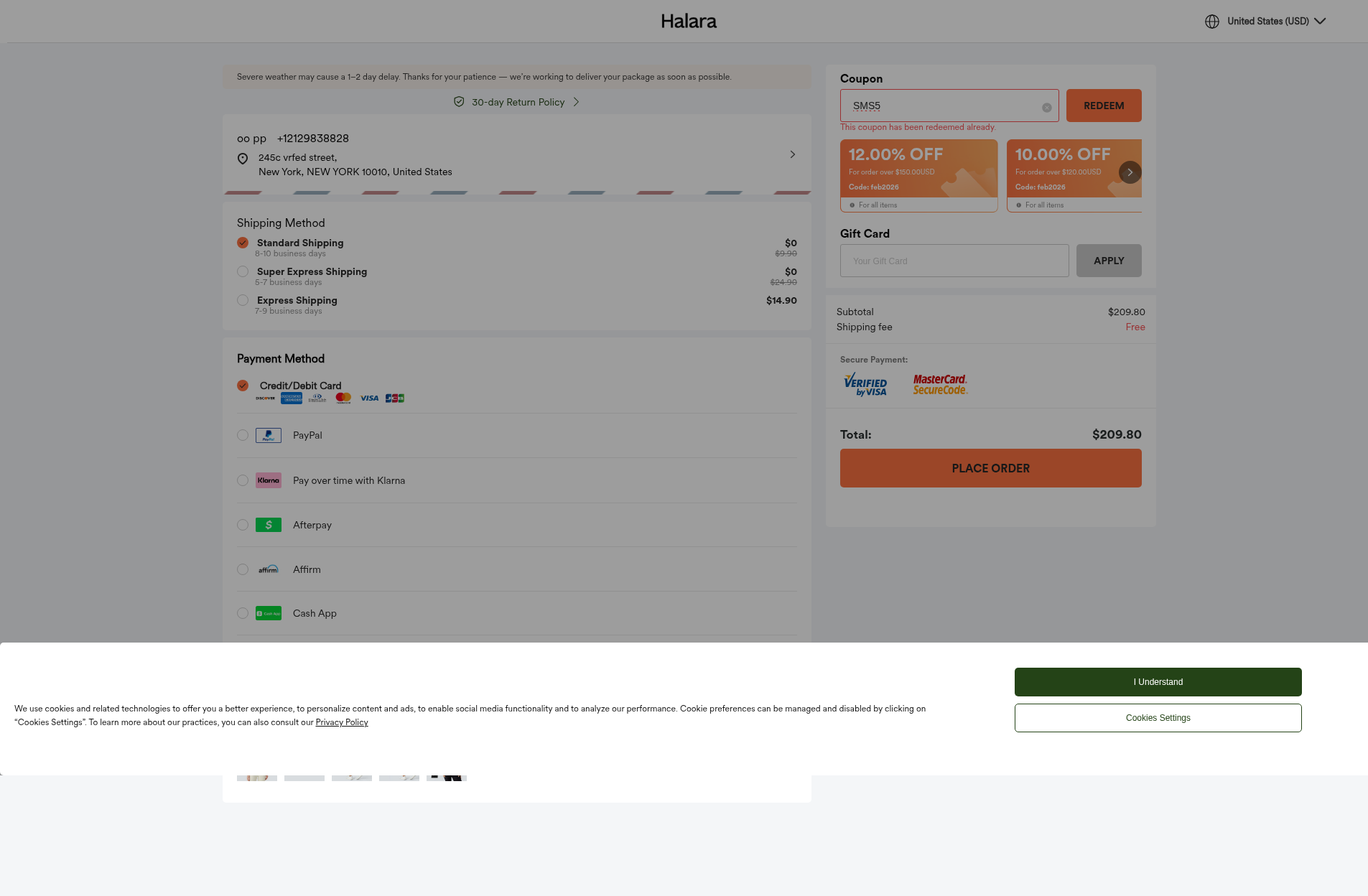Image resolution: width=1368 pixels, height=896 pixels.
Task: Select Express Shipping radio button
Action: click(x=243, y=301)
